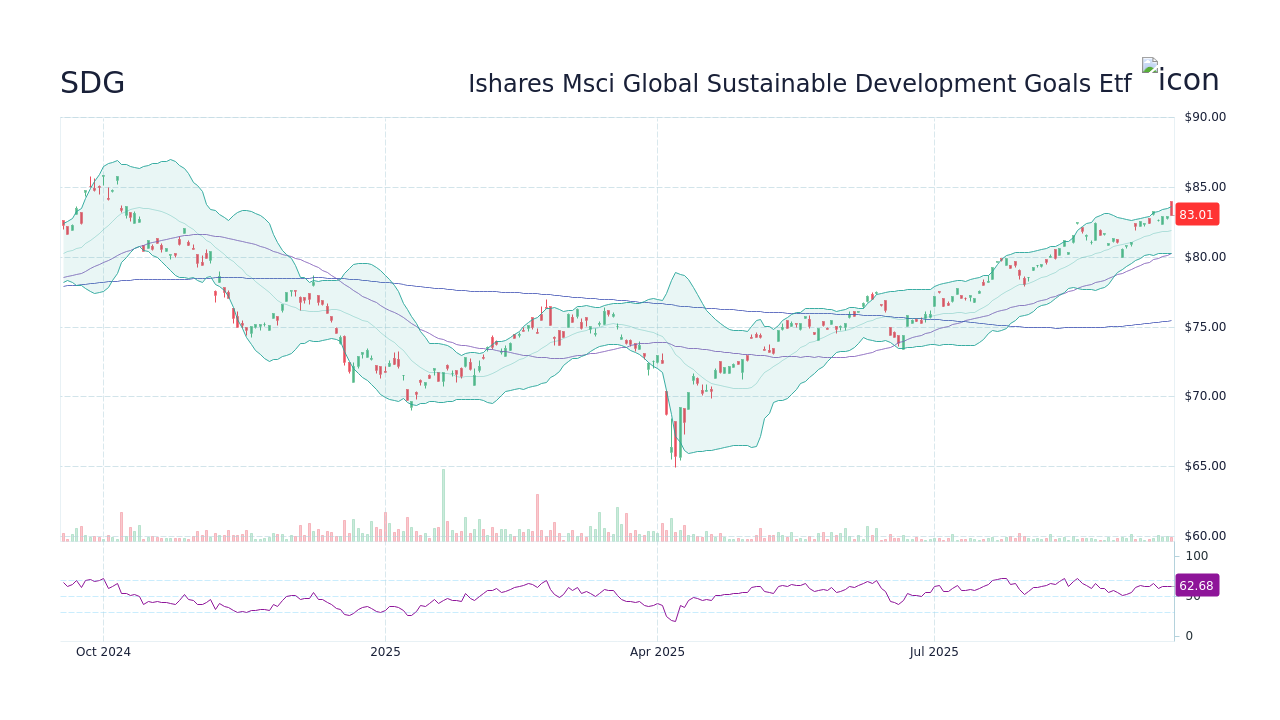Click the Ishares Msci Global Sustainable Development Goals Etf title
Image resolution: width=1280 pixels, height=720 pixels.
pos(799,84)
